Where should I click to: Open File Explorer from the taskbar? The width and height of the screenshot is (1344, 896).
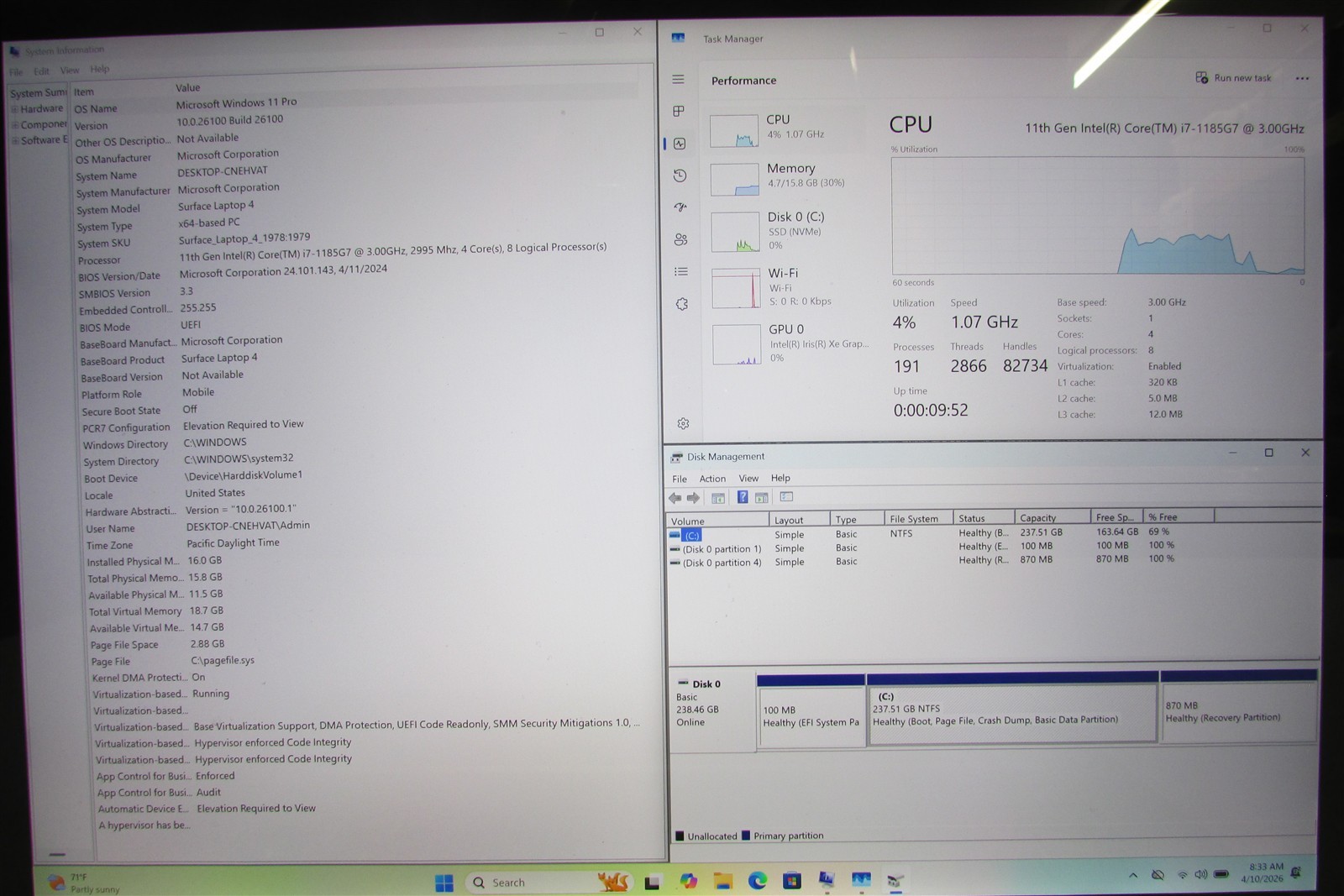[x=723, y=881]
